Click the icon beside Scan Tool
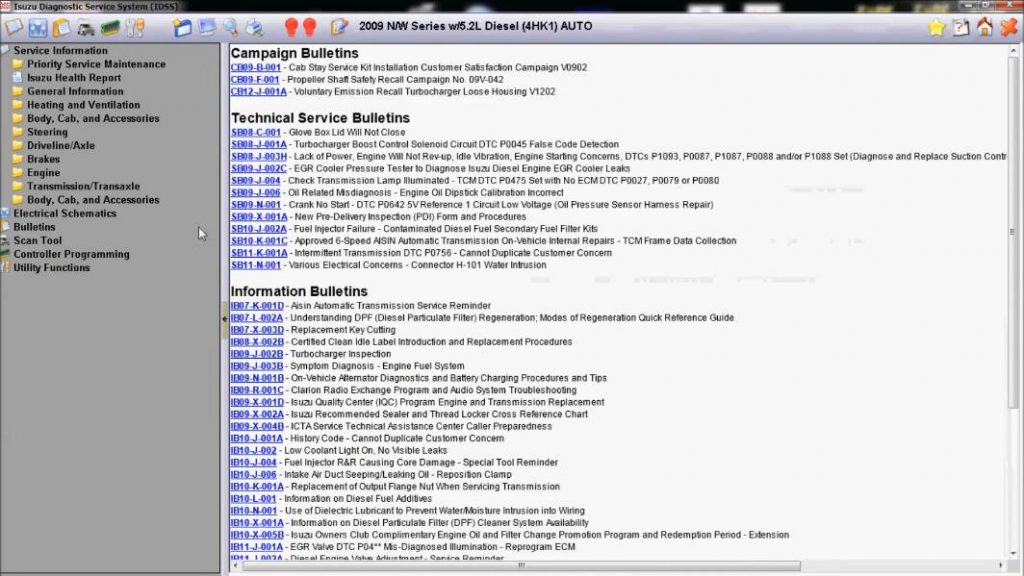 tap(5, 240)
